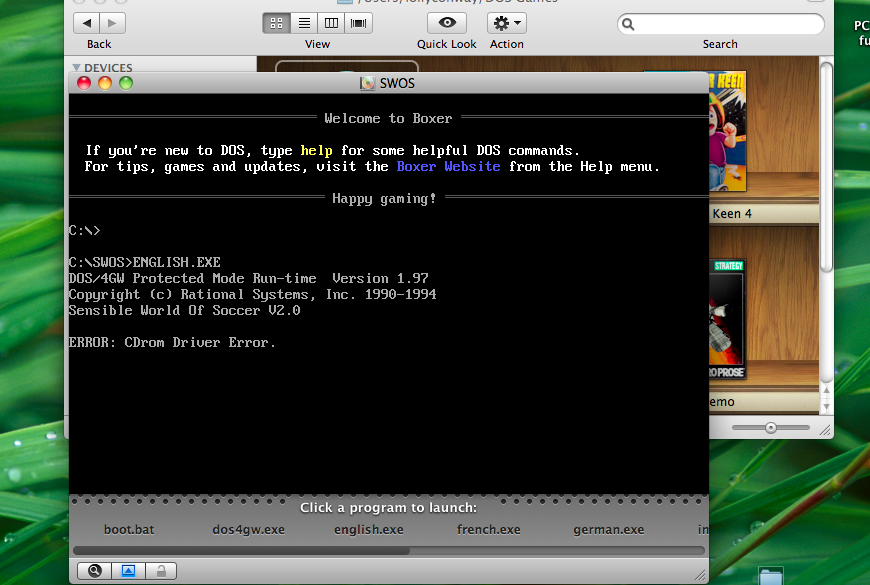Click the Finder Back arrow button
The height and width of the screenshot is (585, 870).
[87, 22]
